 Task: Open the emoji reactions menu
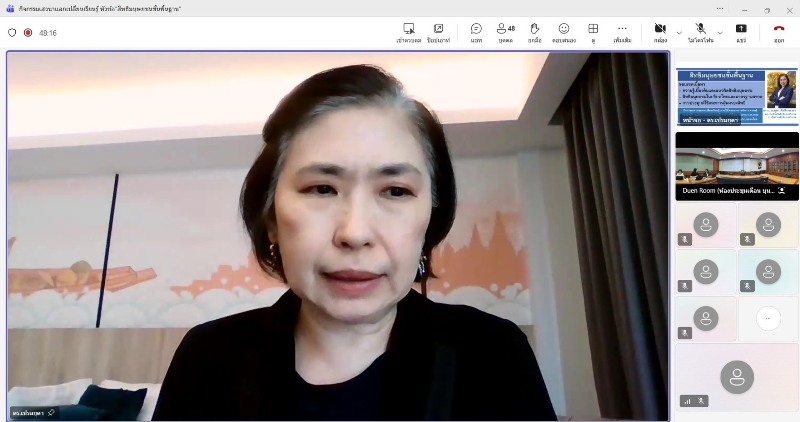coord(564,32)
